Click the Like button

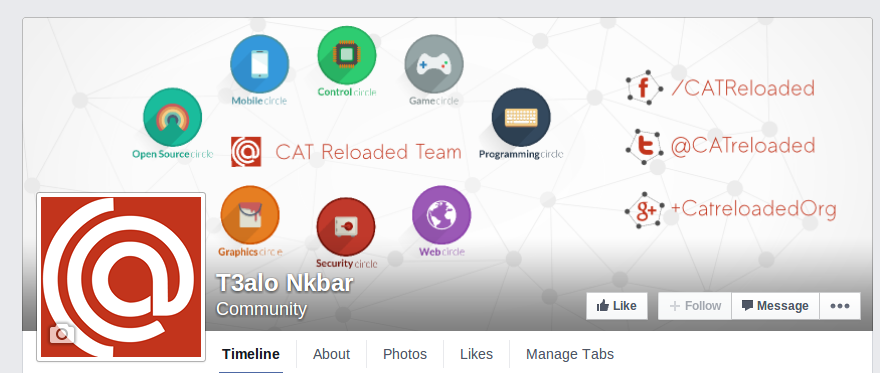pos(617,306)
